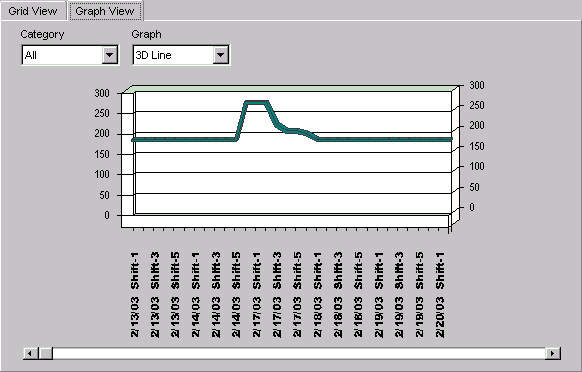This screenshot has width=582, height=372.
Task: Click the empty horizontal scrollbar track
Action: [299, 353]
